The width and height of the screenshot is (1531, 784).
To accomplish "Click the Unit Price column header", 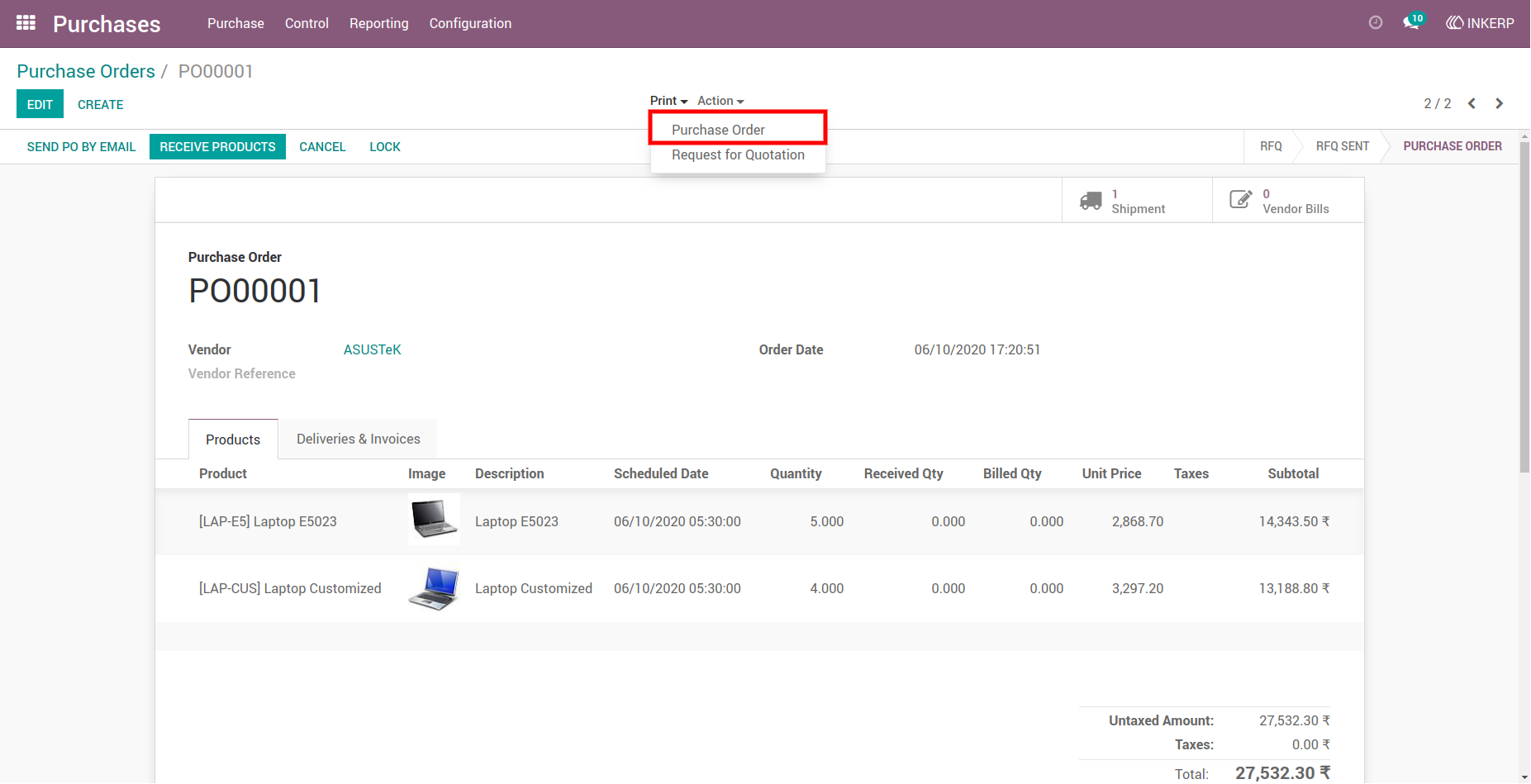I will tap(1111, 473).
